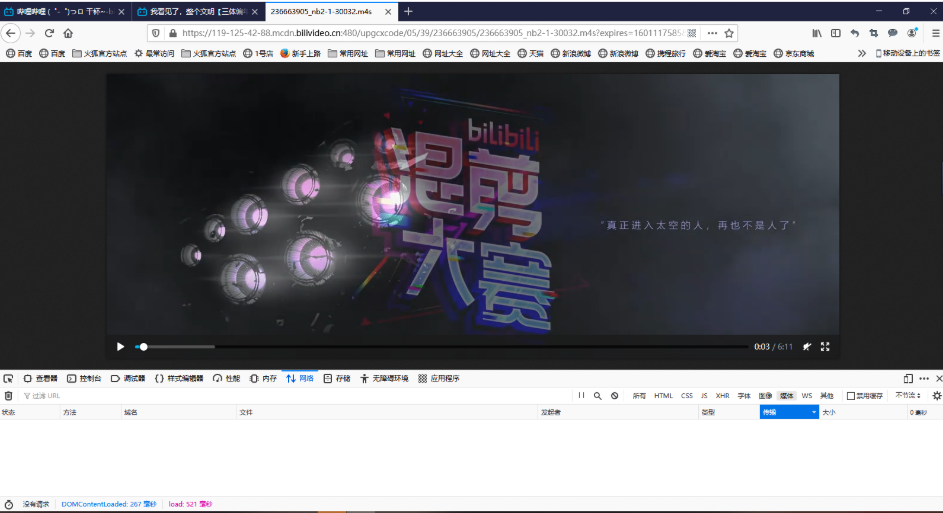Image resolution: width=943 pixels, height=513 pixels.
Task: Open page actions three-dot menu in address bar
Action: pos(712,33)
